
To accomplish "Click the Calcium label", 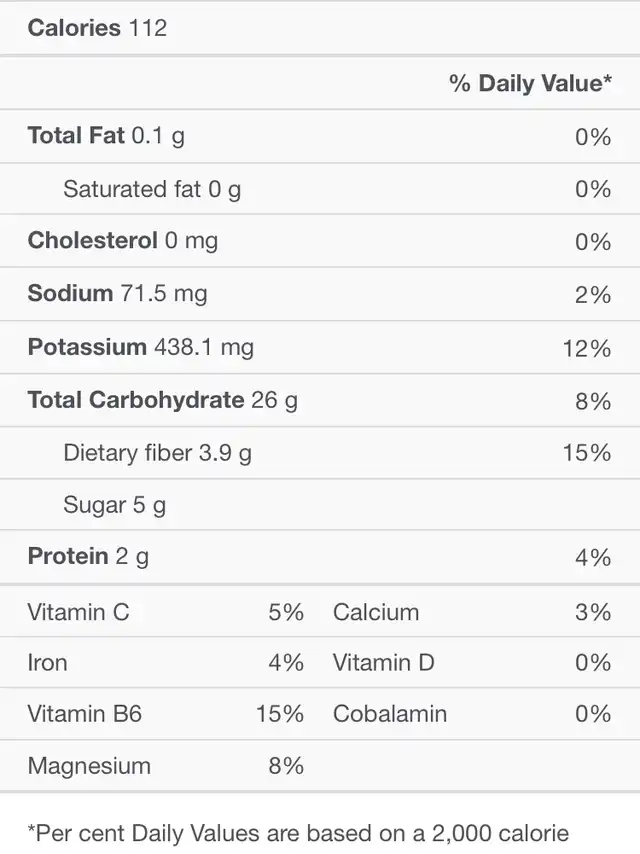I will tap(376, 612).
